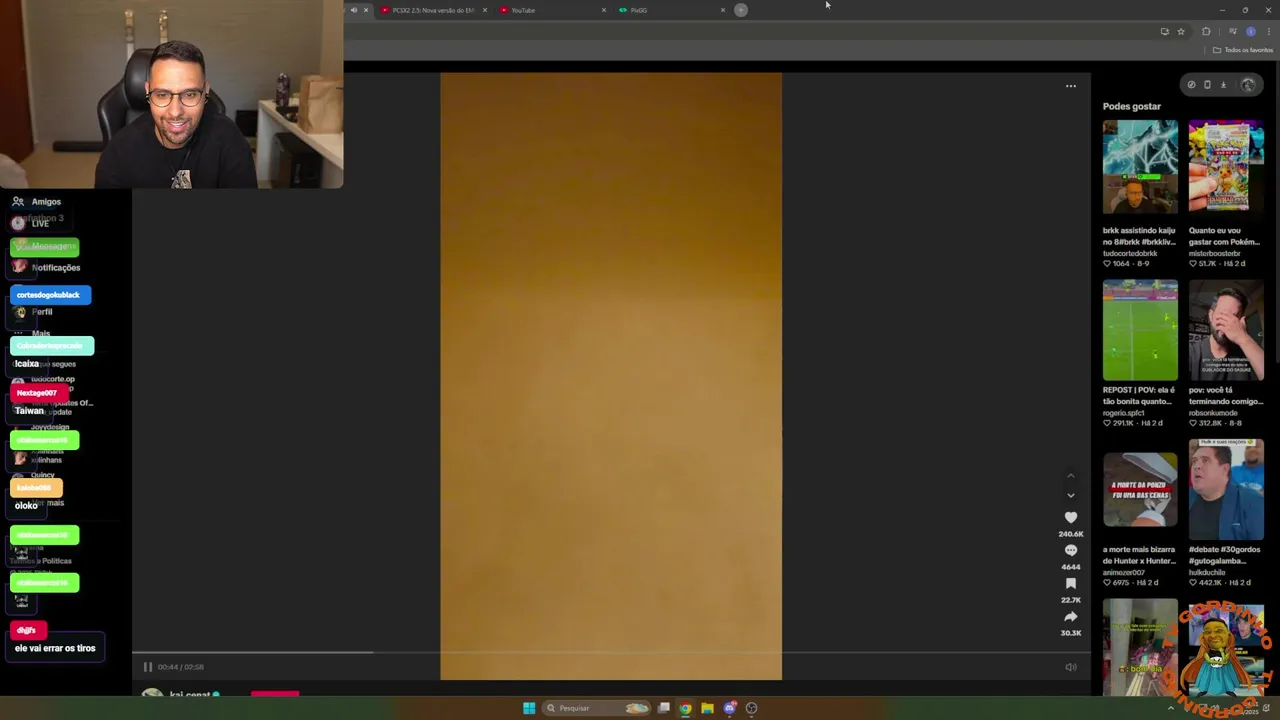Close the PixGG browser tab
The height and width of the screenshot is (720, 1280).
(723, 10)
